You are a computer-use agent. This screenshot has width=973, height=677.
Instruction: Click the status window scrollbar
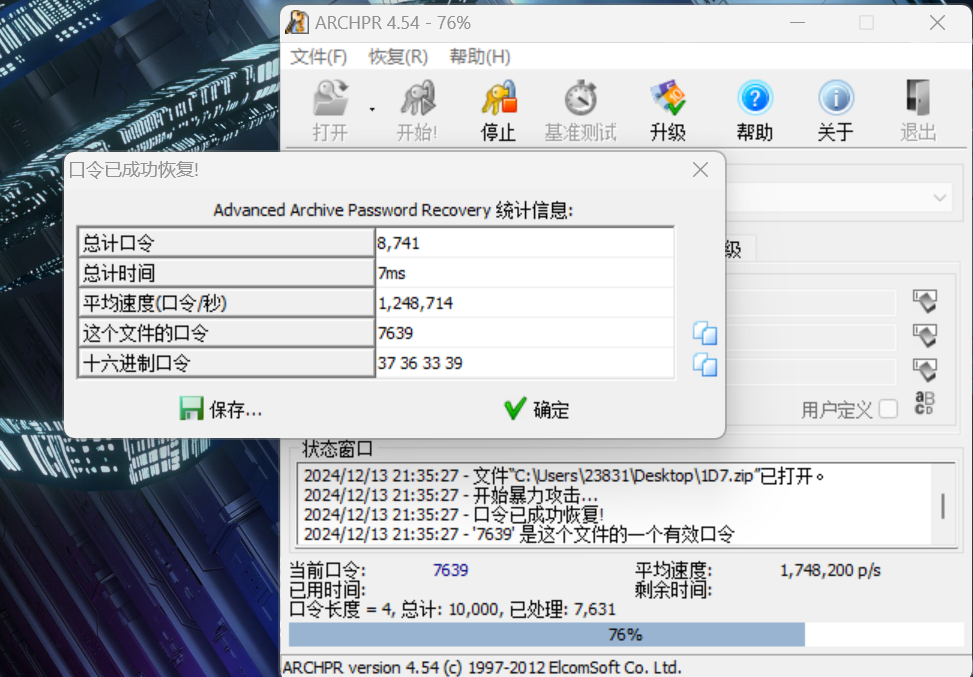(943, 505)
